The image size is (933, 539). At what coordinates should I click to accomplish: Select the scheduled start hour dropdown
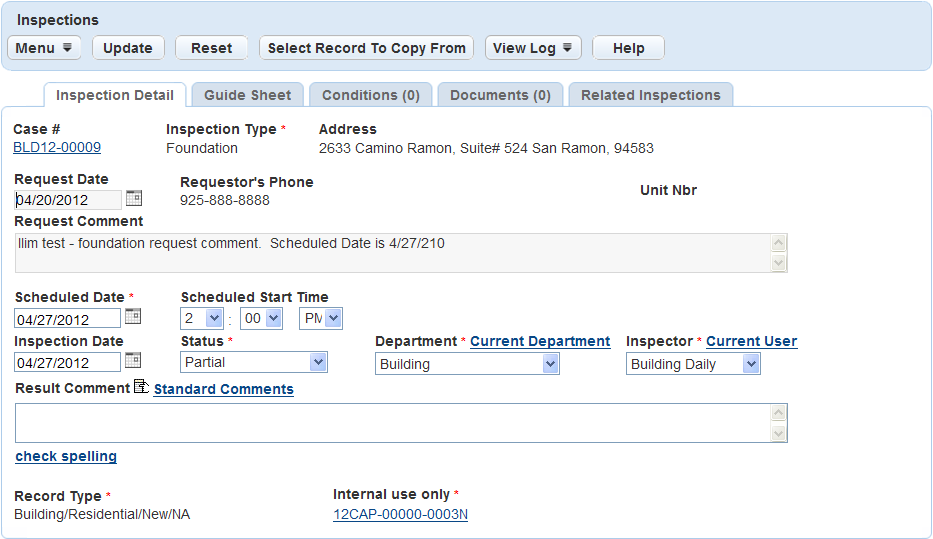(202, 318)
